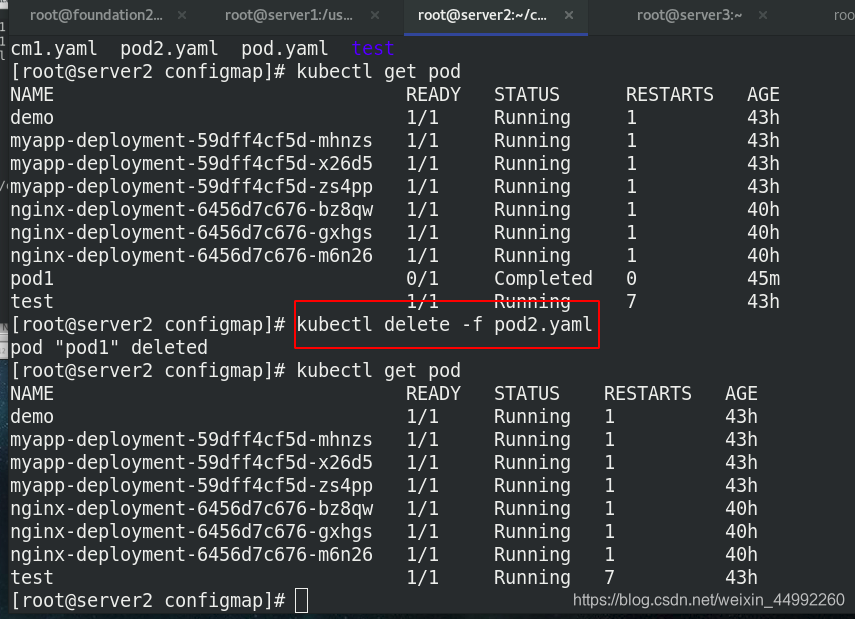Screen dimensions: 855x619
Task: Click the 'pod "pod1" deleted' output line
Action: pos(109,347)
